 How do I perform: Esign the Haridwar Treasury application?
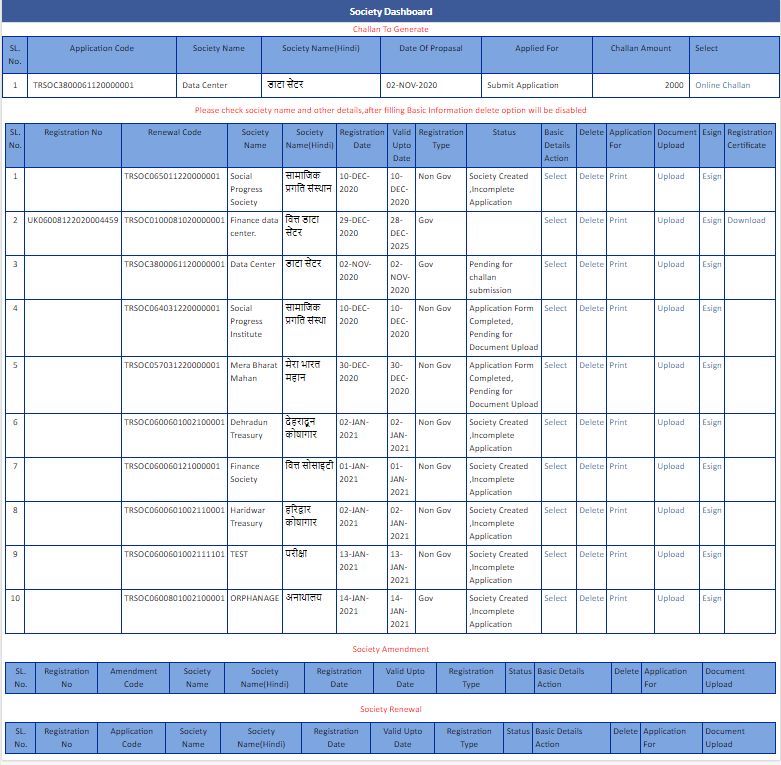click(712, 510)
